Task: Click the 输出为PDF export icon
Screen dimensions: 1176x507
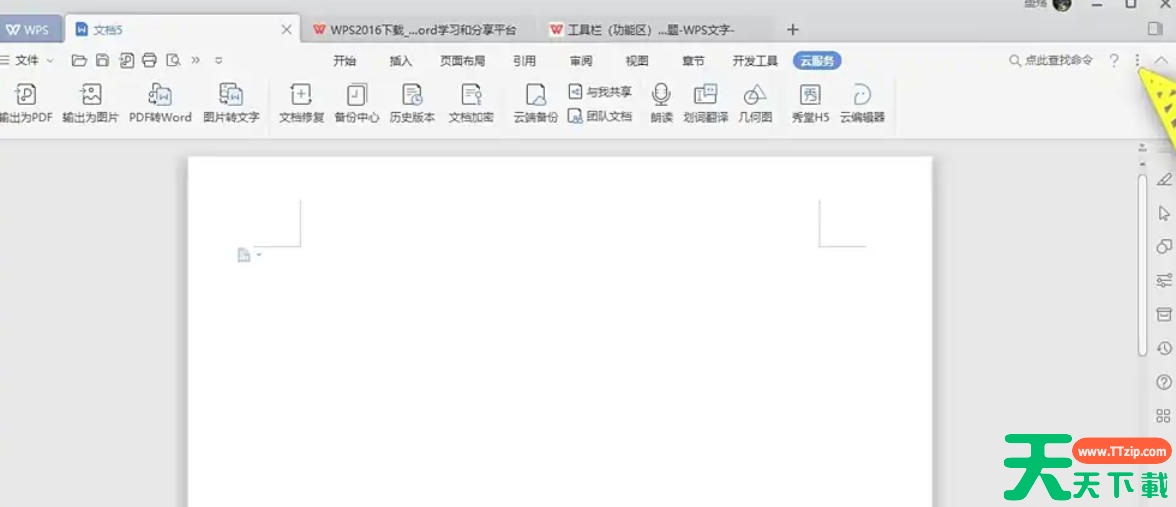Action: (x=26, y=94)
